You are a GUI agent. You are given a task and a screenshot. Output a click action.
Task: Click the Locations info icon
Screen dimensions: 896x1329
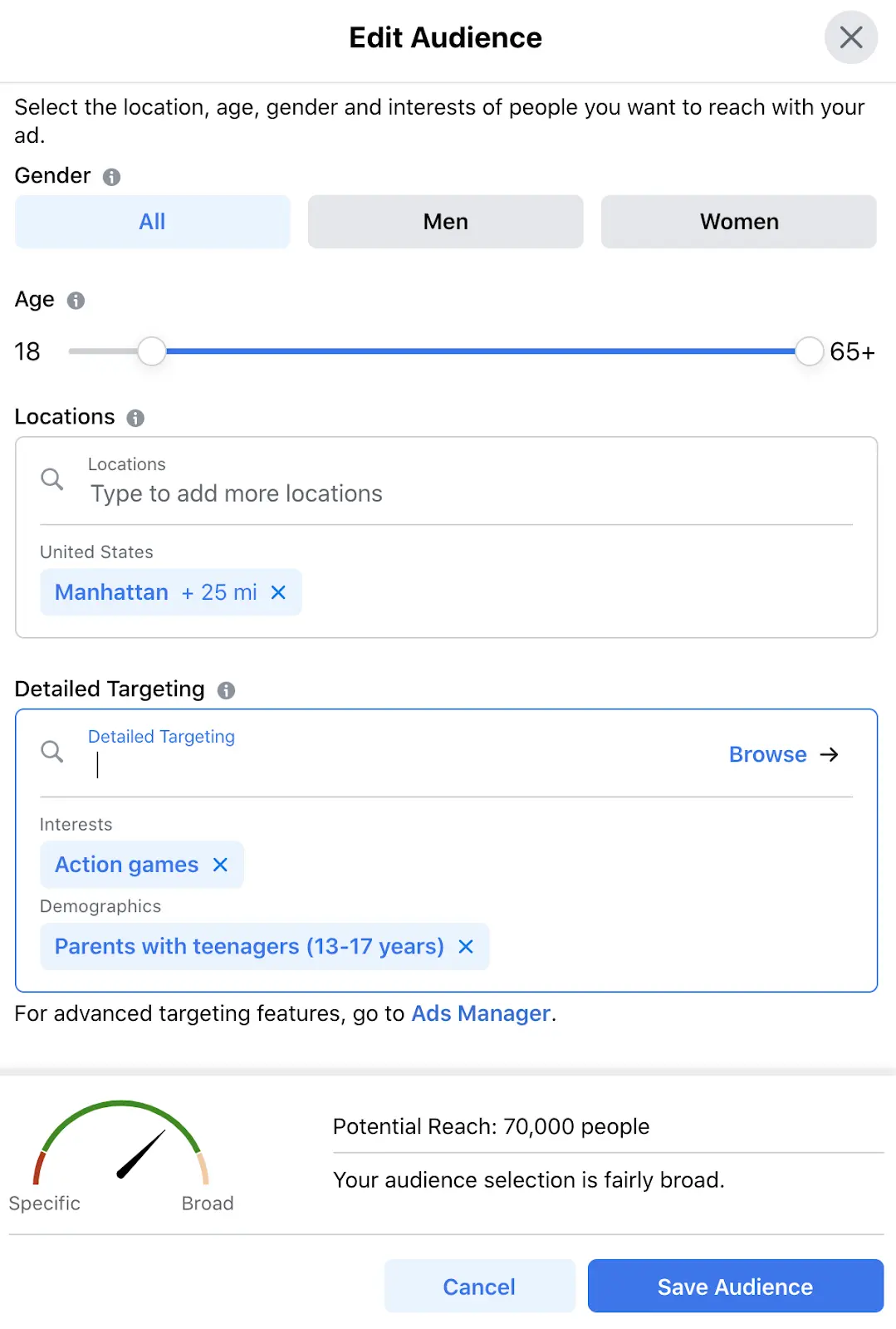tap(135, 418)
